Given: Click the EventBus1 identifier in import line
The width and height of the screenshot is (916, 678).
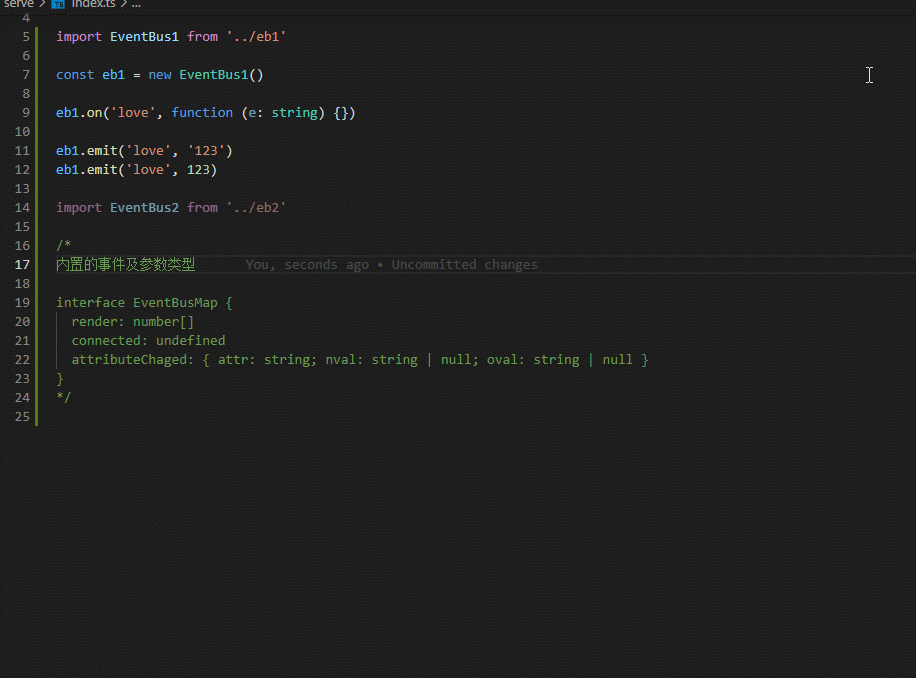Looking at the screenshot, I should tap(144, 37).
